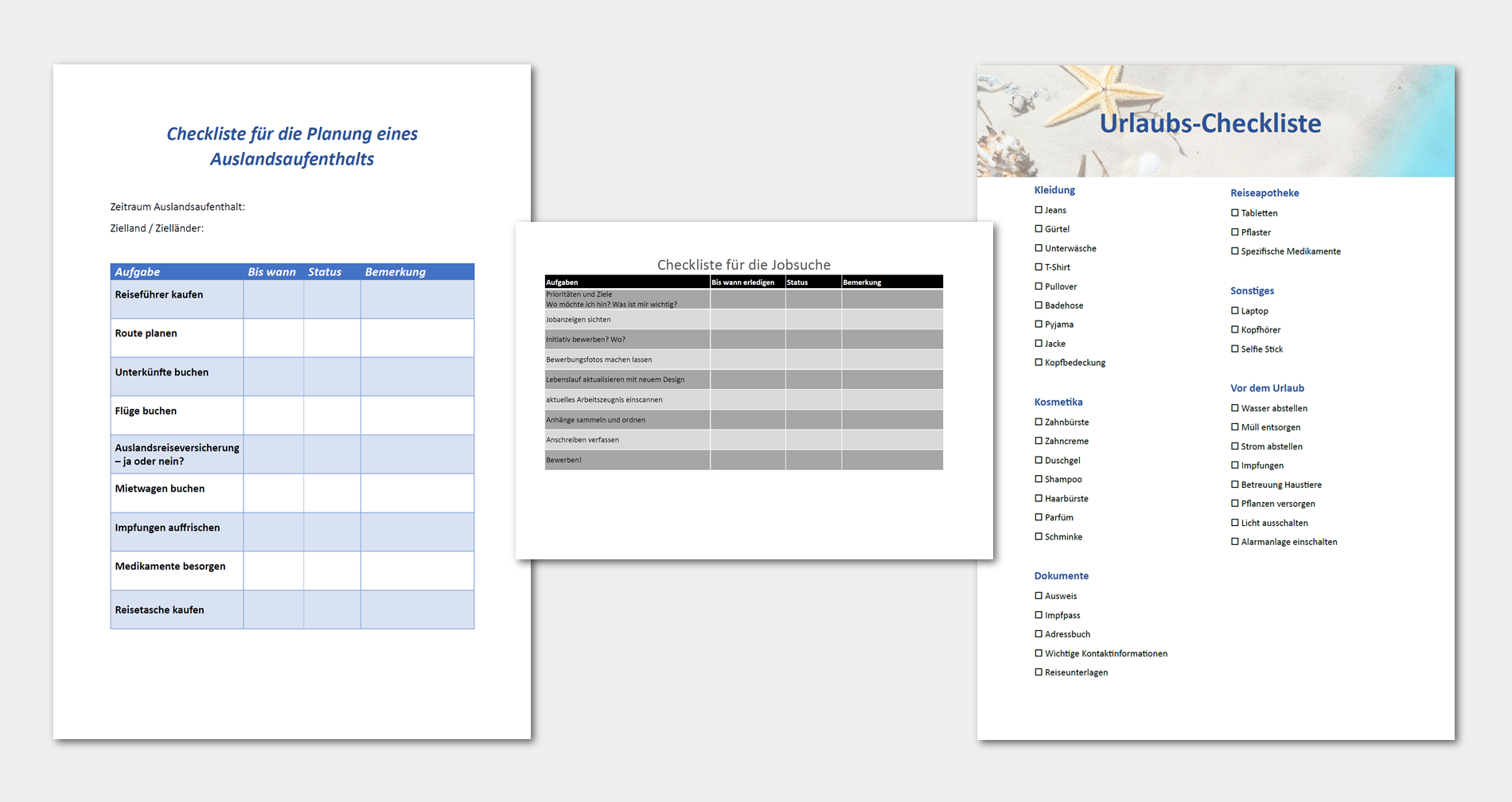Click the Aufgabe column header
Screen dimensions: 1512x802
(135, 271)
